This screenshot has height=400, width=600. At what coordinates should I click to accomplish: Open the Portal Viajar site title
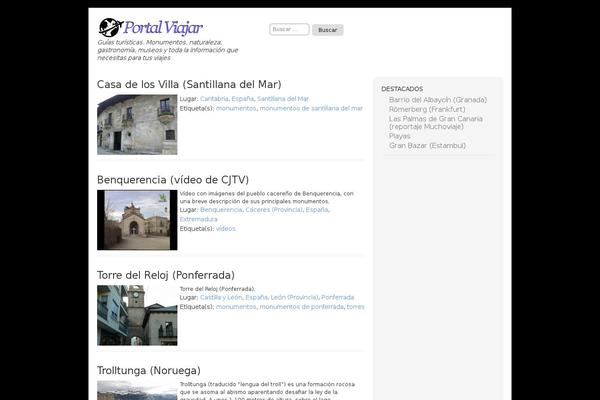[163, 28]
